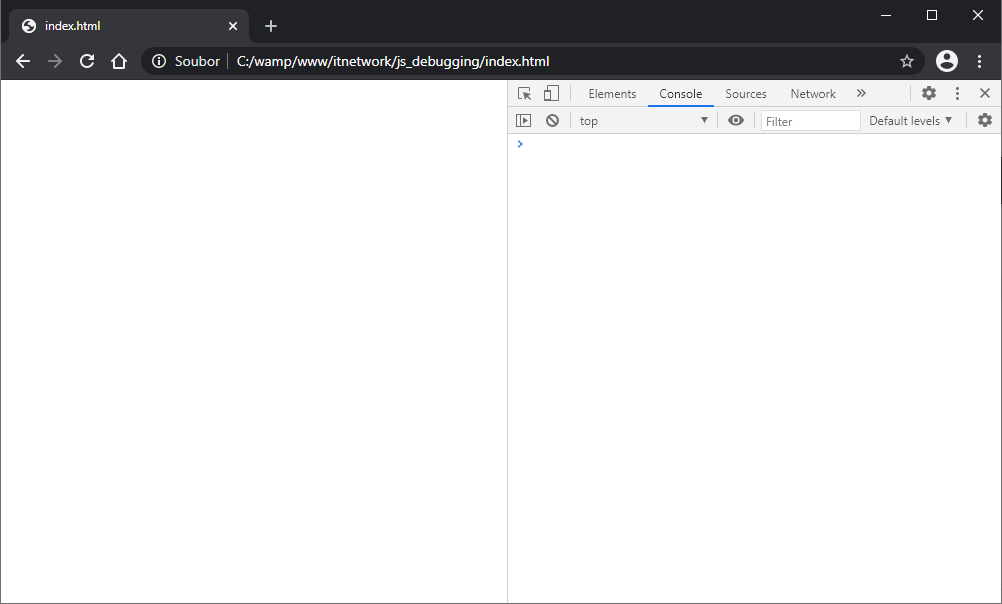The width and height of the screenshot is (1002, 604).
Task: Clear the console with the ban icon
Action: point(552,120)
